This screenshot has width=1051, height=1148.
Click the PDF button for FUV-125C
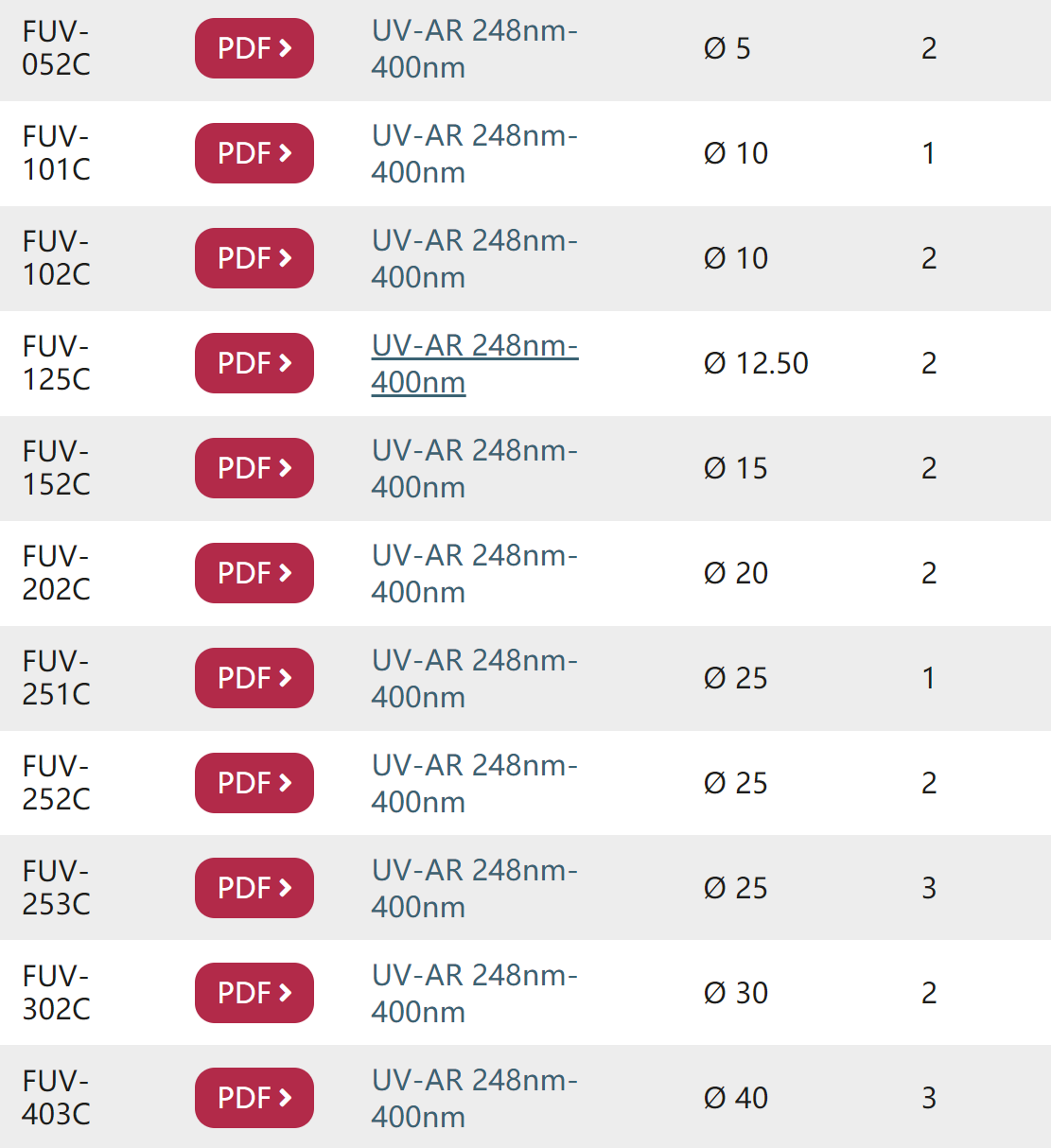(x=254, y=363)
